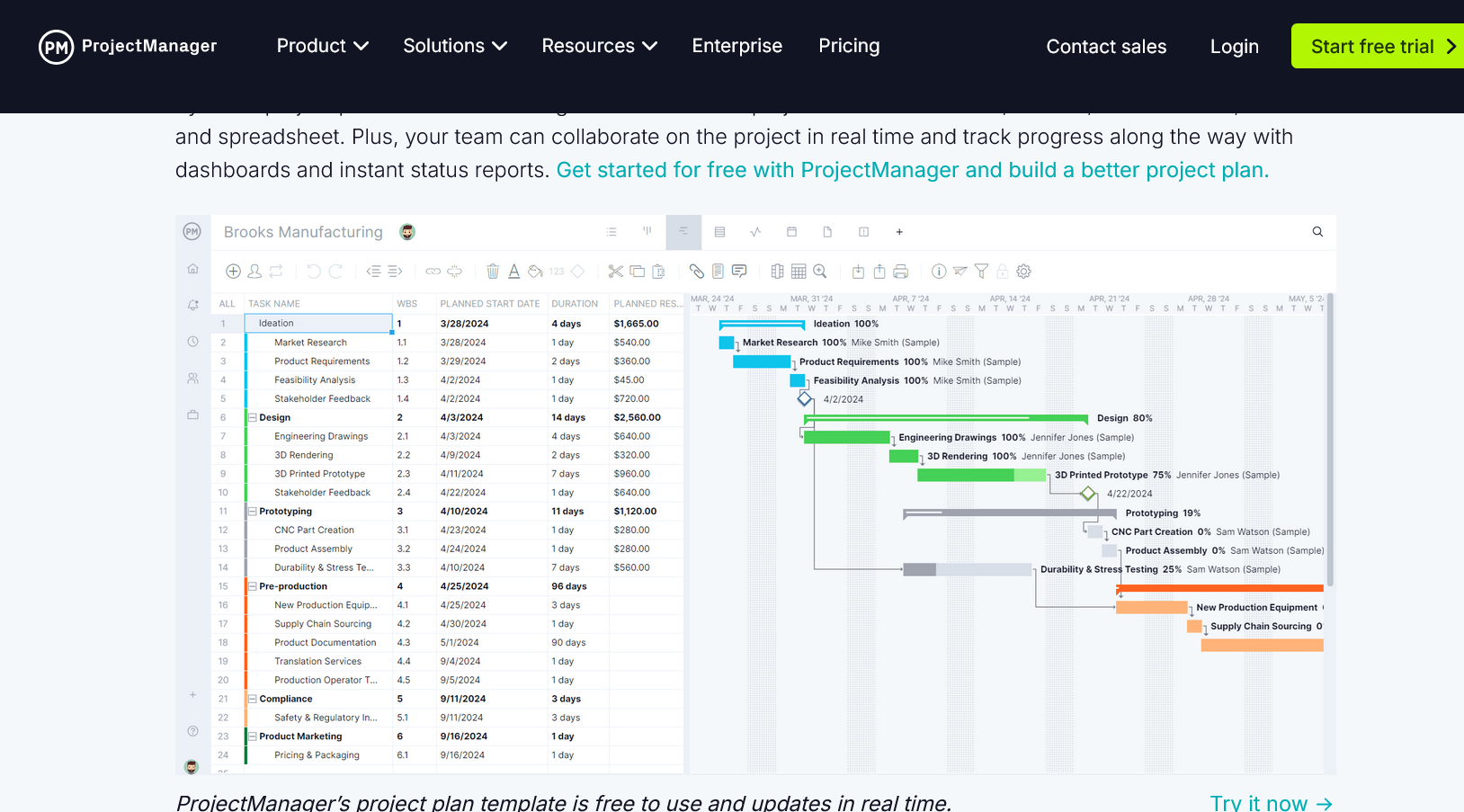Add a new view with plus tab

(x=899, y=232)
